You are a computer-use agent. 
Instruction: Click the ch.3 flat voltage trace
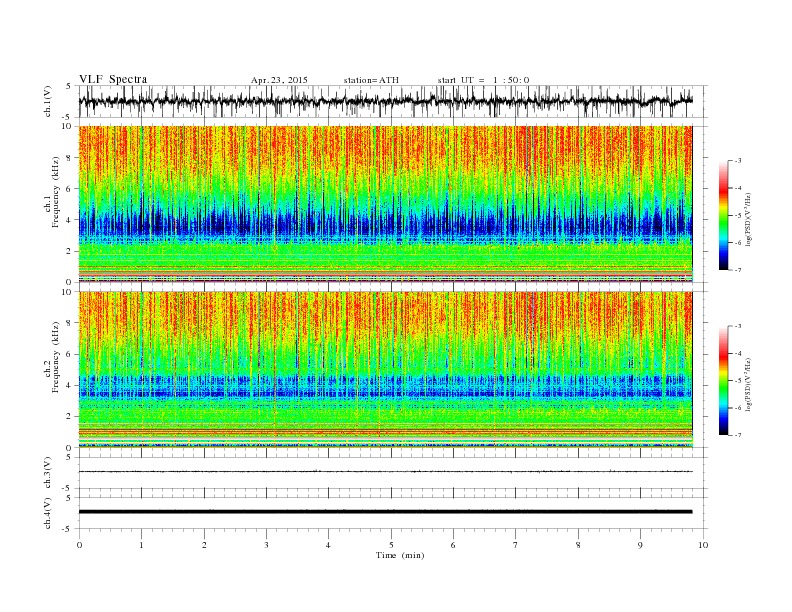pyautogui.click(x=385, y=472)
